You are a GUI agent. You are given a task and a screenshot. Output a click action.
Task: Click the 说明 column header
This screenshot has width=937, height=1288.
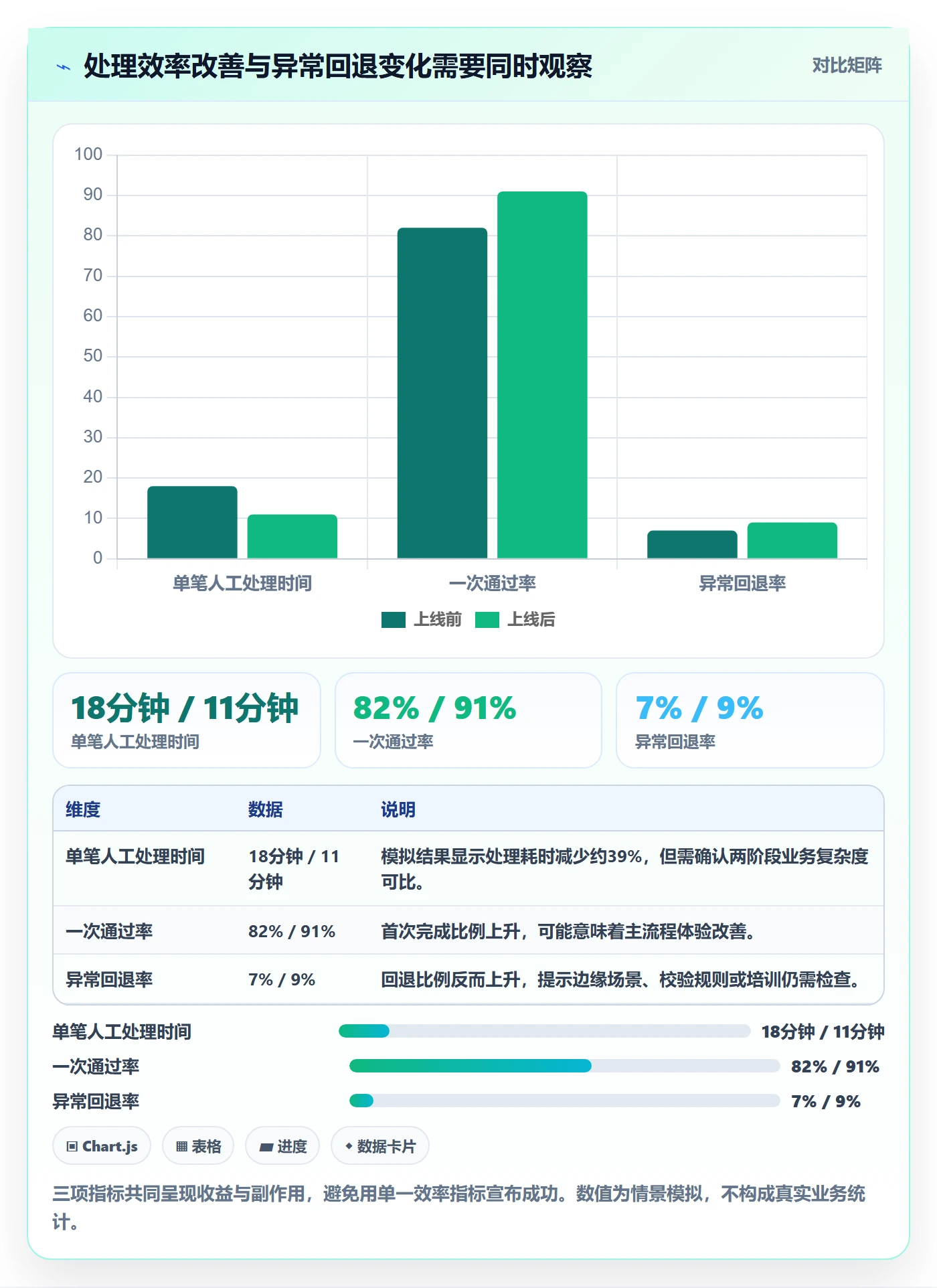[x=398, y=809]
